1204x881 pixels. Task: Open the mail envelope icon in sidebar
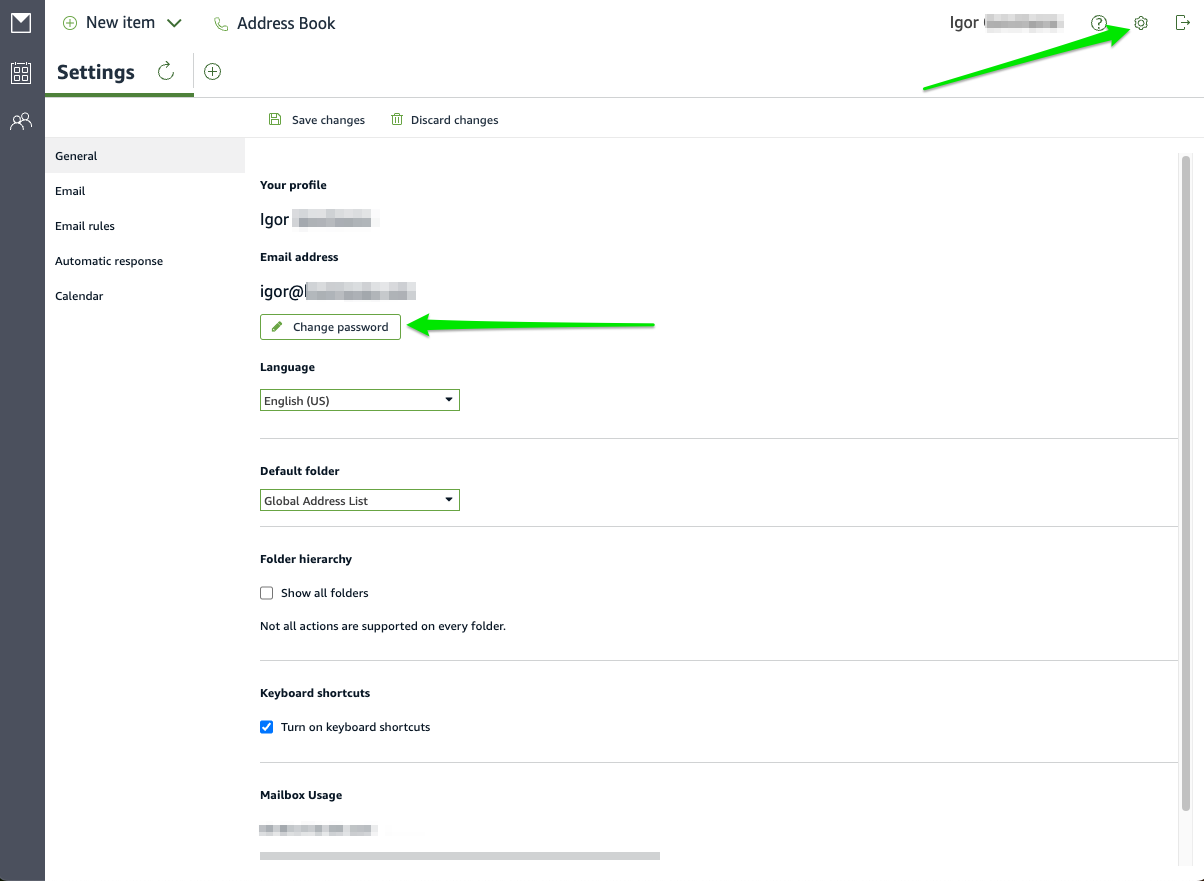21,22
